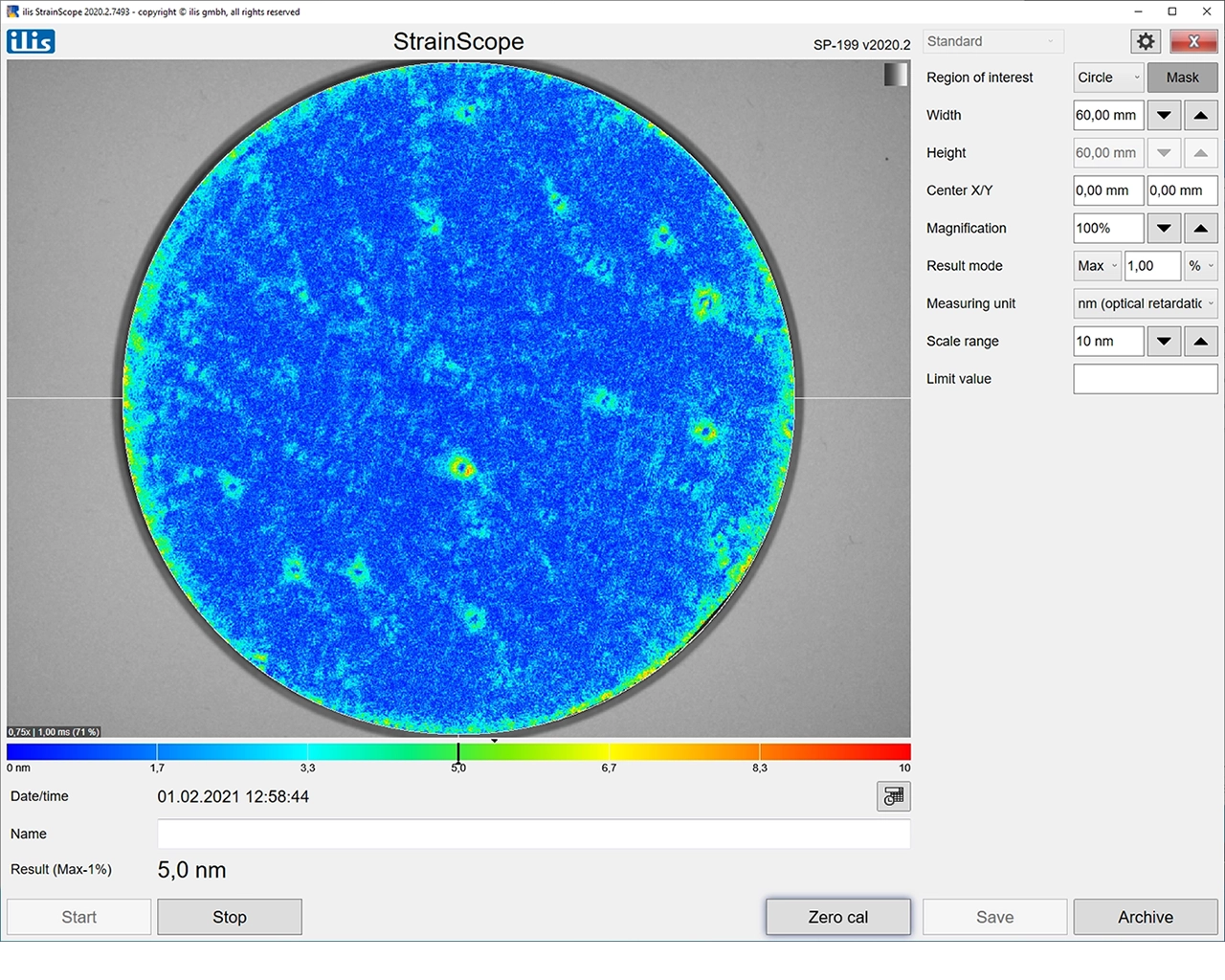This screenshot has width=1225, height=980.
Task: Click the date 01.02.2021 12:58:44
Action: 234,796
